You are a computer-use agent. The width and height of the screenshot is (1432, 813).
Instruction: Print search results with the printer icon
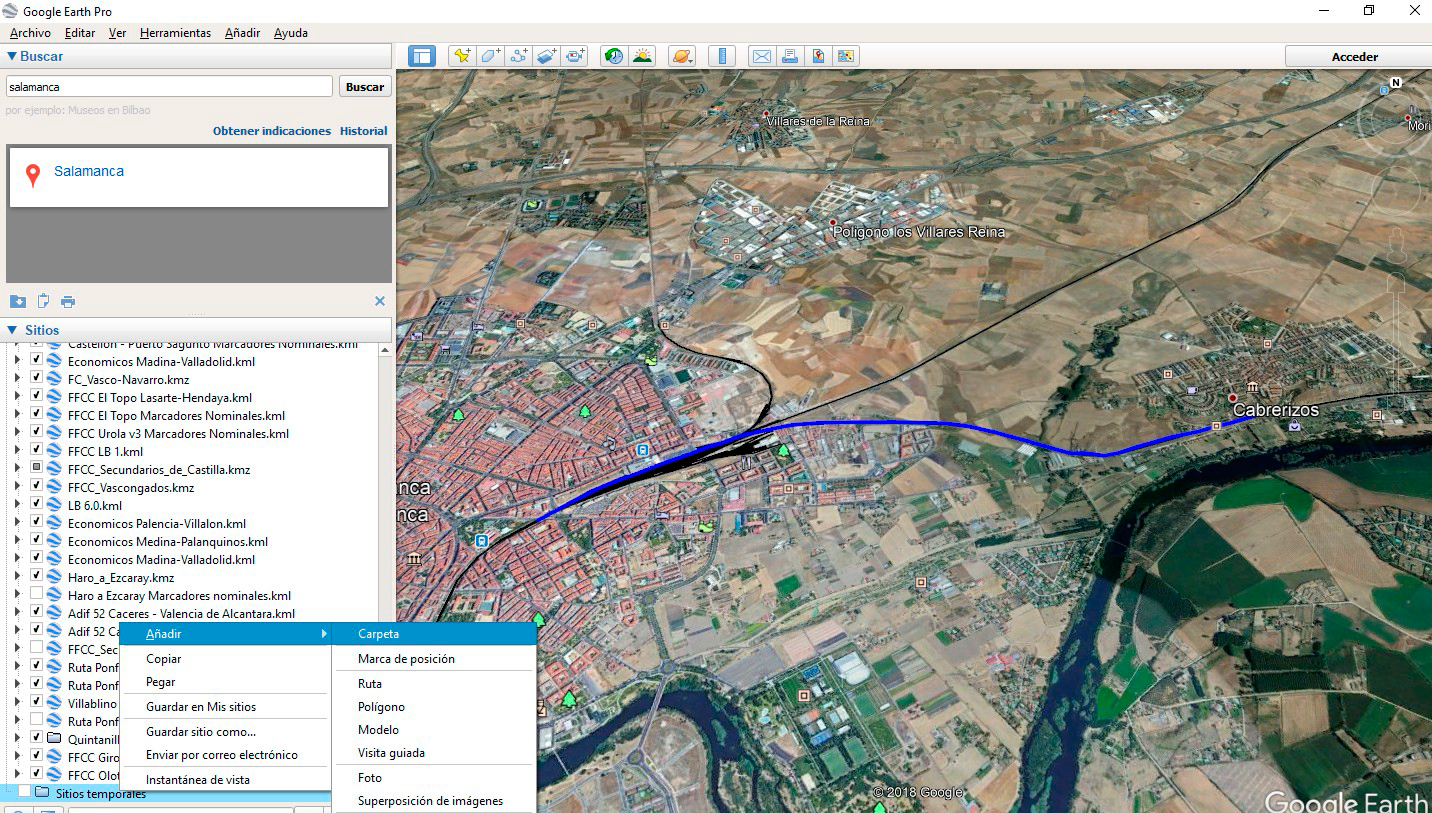tap(68, 301)
